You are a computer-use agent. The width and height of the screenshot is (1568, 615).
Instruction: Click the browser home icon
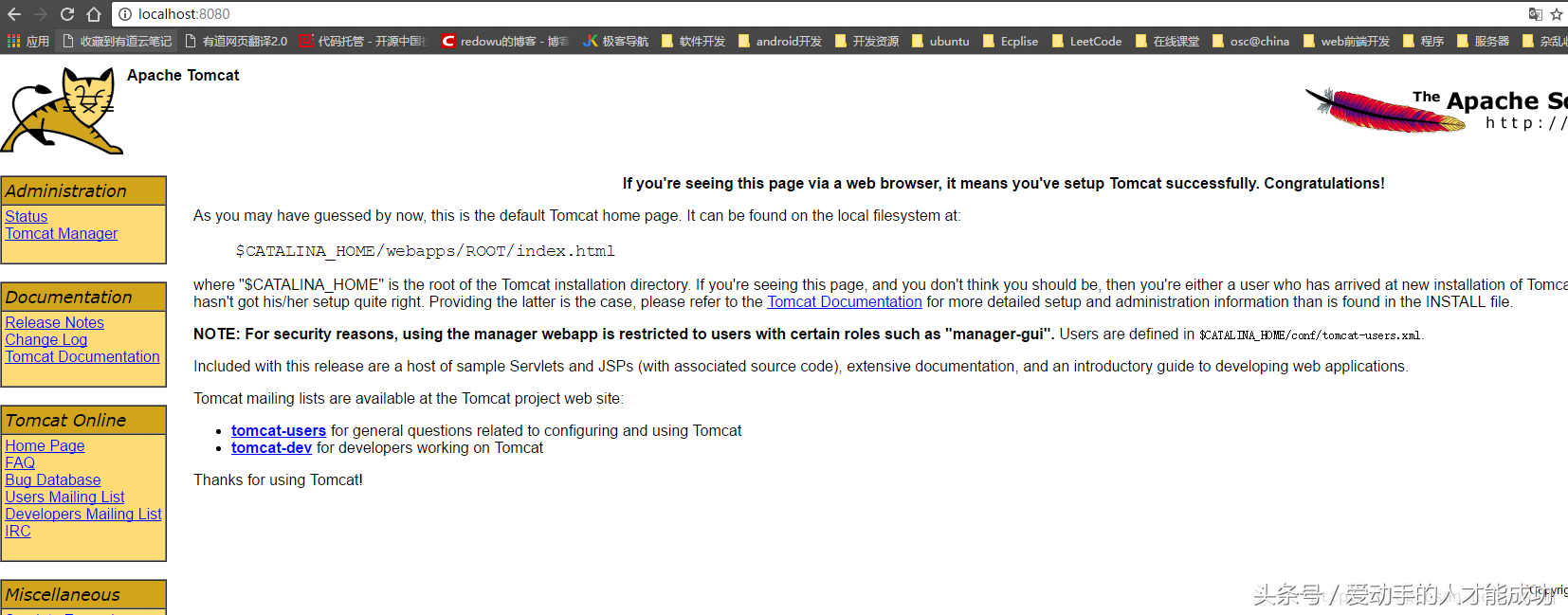(93, 14)
